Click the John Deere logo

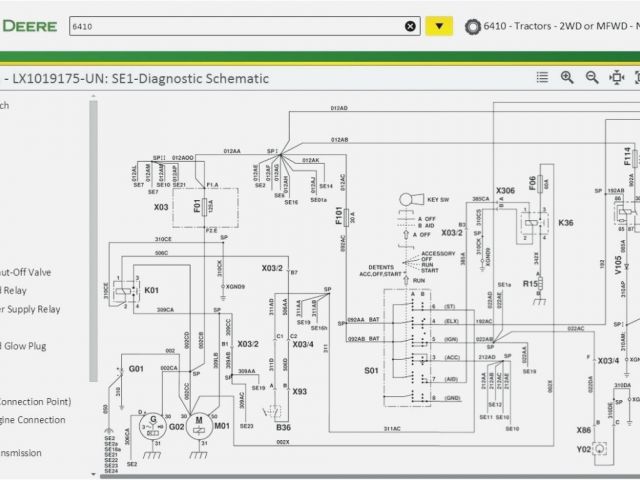tap(28, 27)
